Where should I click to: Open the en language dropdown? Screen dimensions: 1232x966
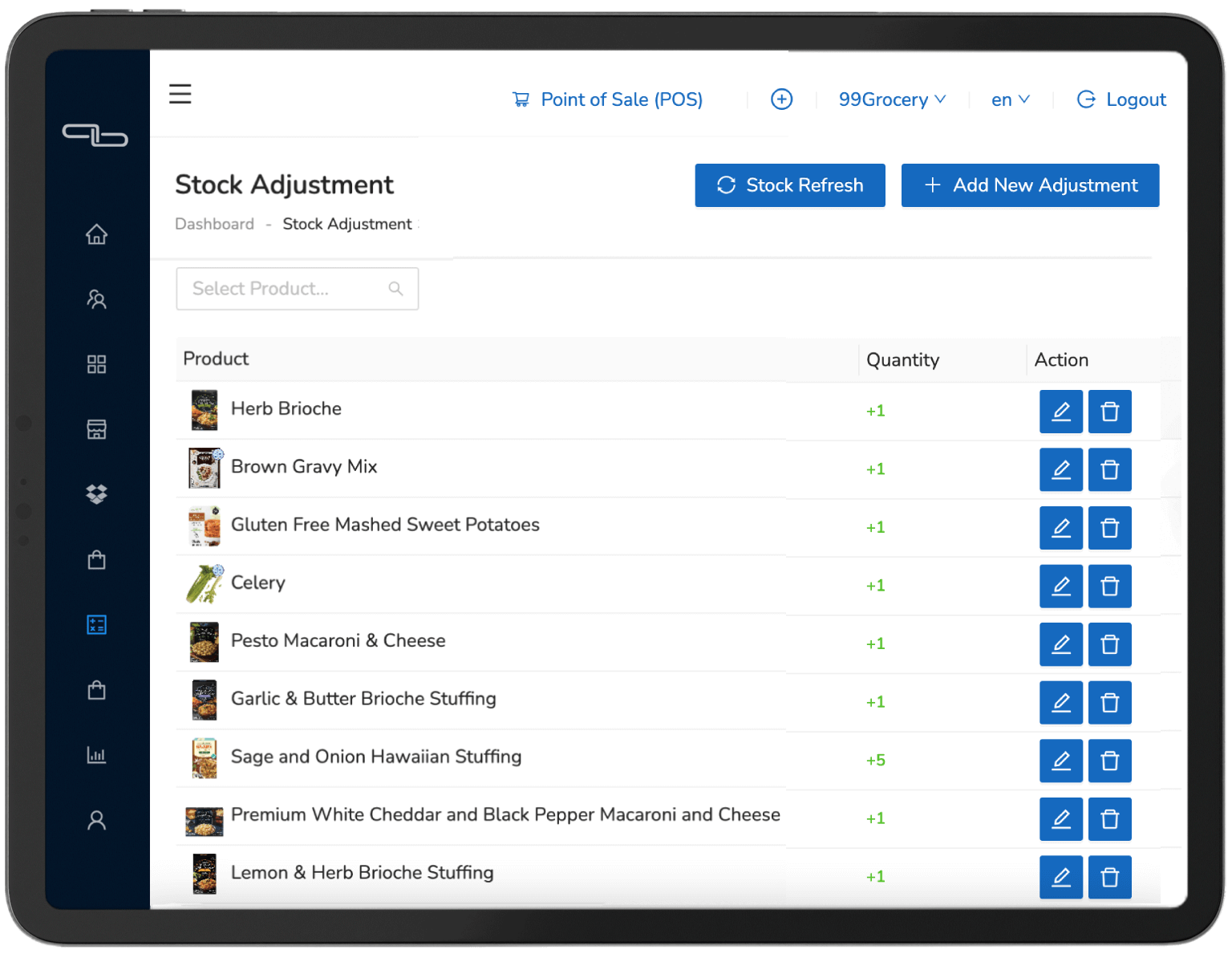tap(1010, 99)
